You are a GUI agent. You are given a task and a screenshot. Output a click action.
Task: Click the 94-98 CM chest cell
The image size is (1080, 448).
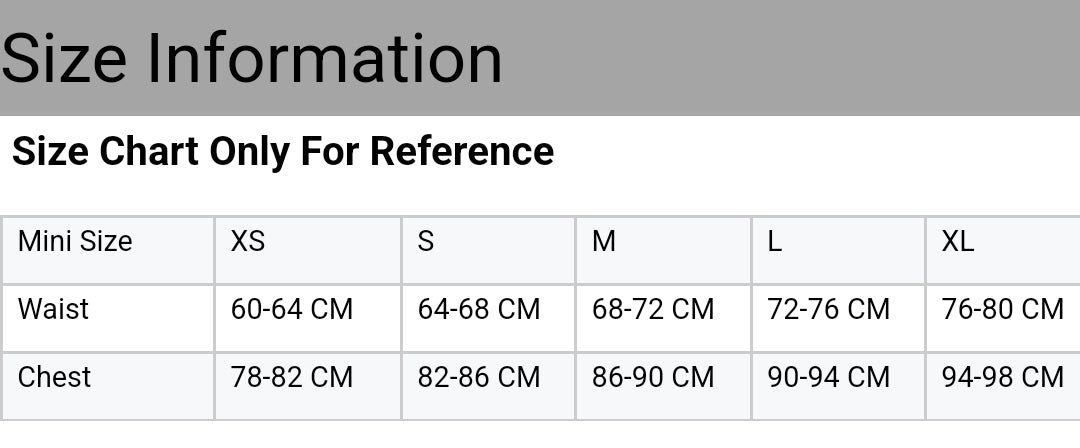tap(1002, 377)
